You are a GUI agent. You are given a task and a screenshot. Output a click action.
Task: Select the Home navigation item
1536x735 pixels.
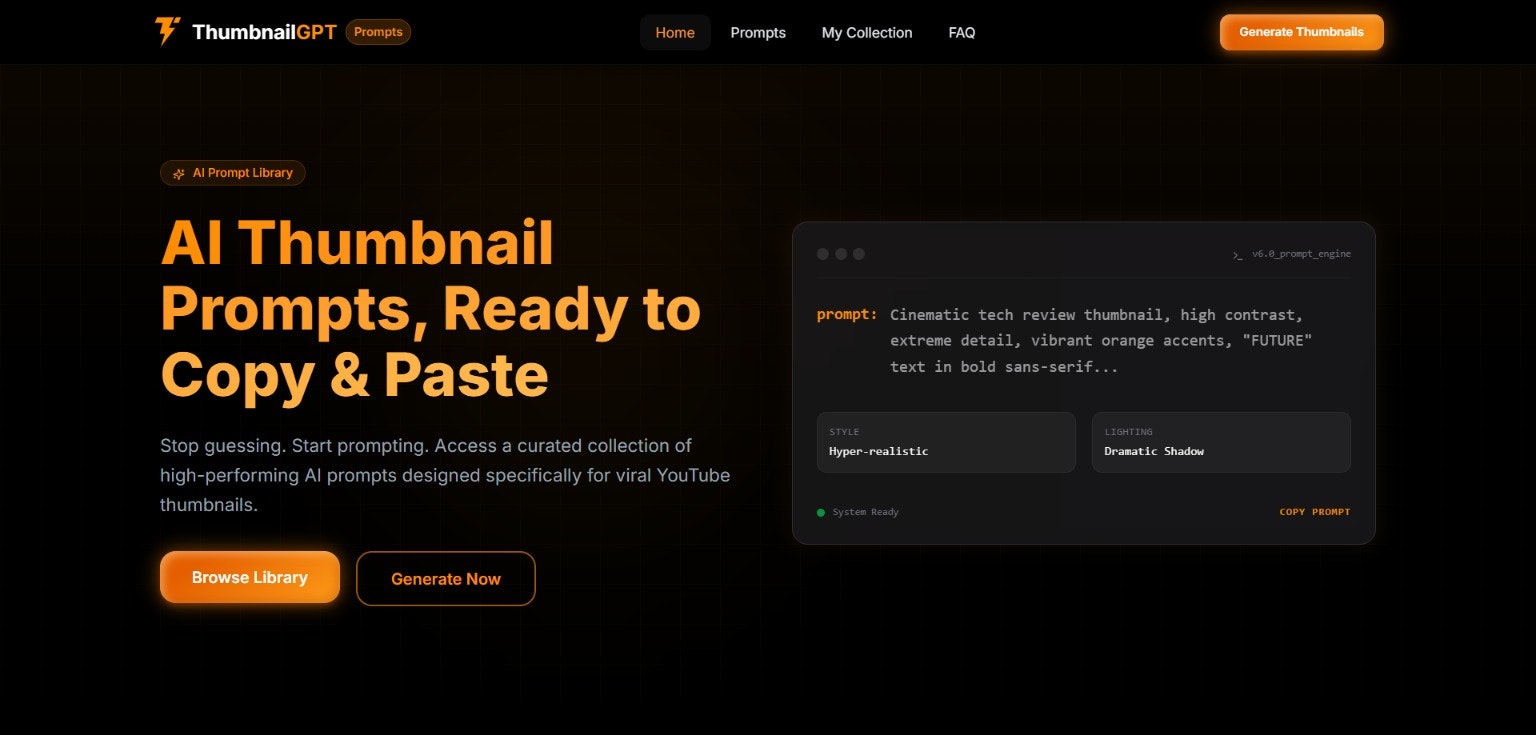click(675, 32)
